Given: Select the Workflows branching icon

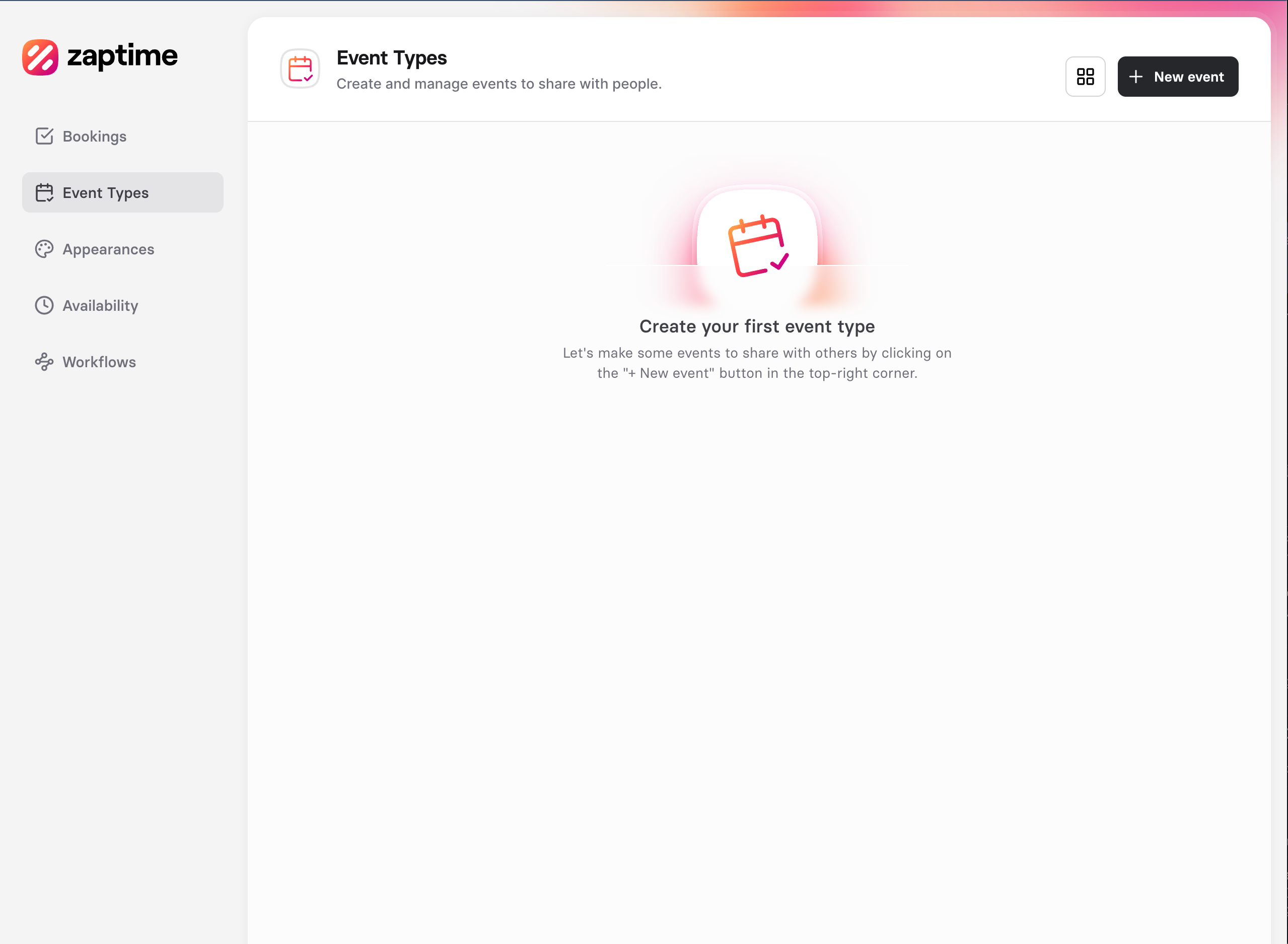Looking at the screenshot, I should point(44,362).
